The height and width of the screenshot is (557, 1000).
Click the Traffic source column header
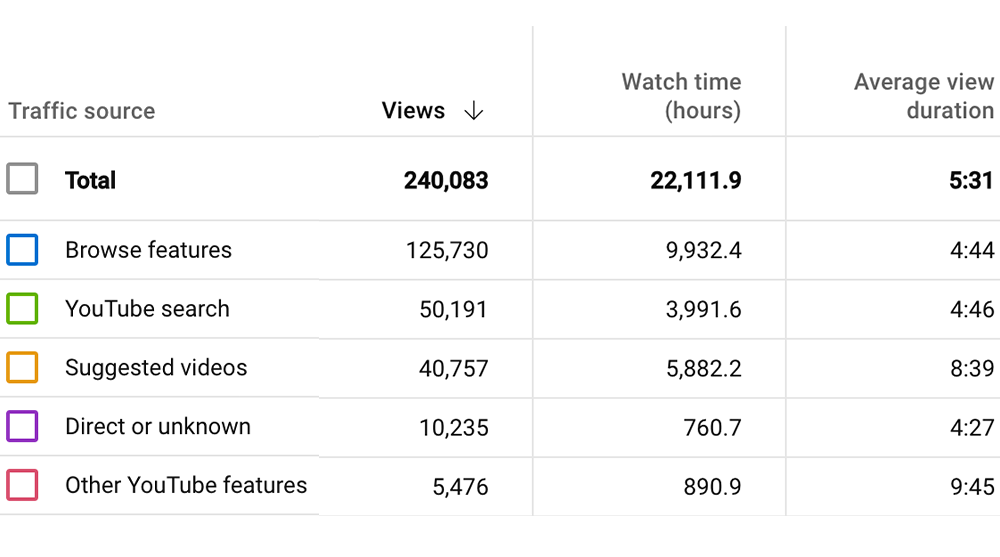(x=82, y=111)
